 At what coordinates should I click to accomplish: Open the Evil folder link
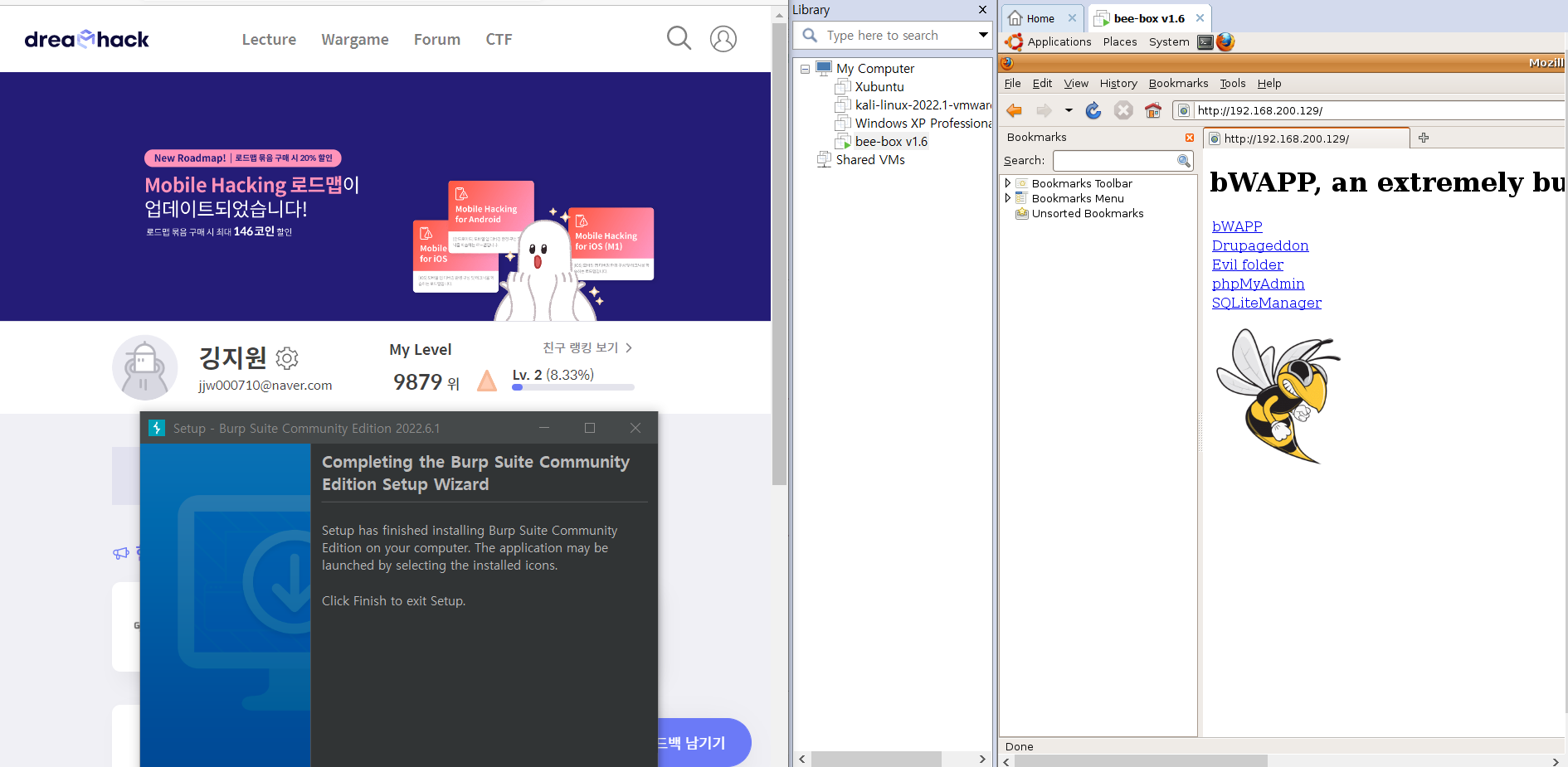[x=1248, y=265]
